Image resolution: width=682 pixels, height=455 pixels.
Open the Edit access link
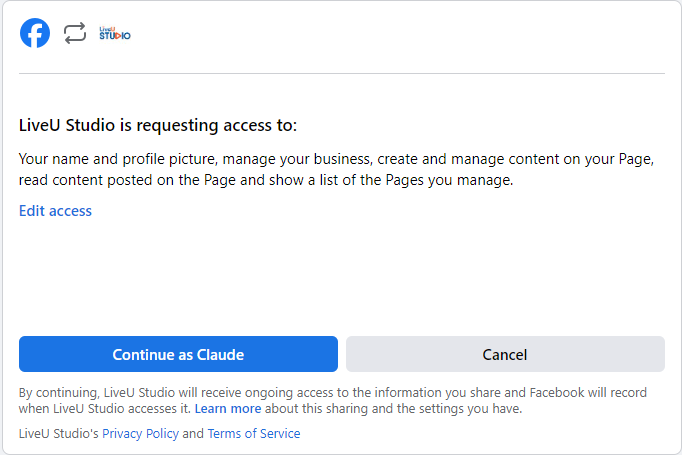[x=55, y=211]
